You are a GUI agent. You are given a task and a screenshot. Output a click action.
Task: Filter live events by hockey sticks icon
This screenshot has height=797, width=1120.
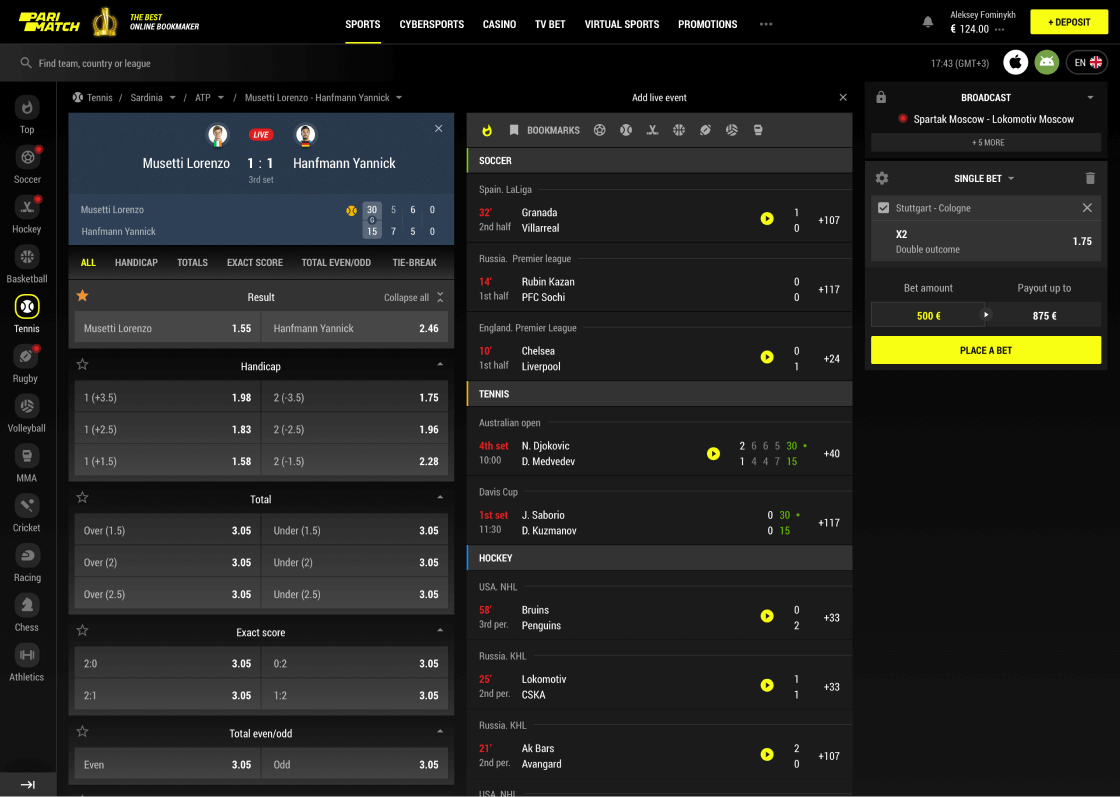652,130
